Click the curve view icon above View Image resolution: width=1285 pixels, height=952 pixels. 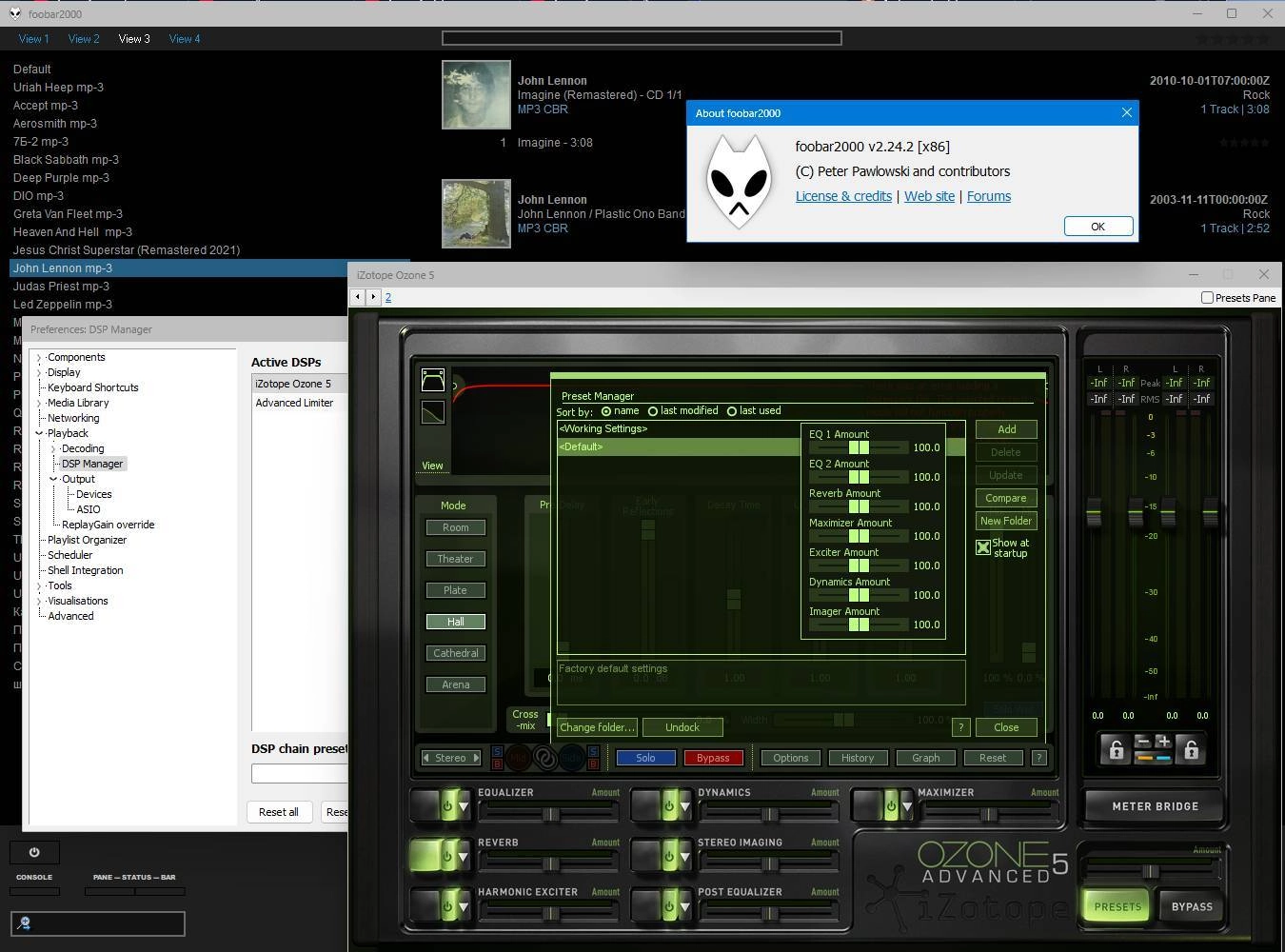433,412
